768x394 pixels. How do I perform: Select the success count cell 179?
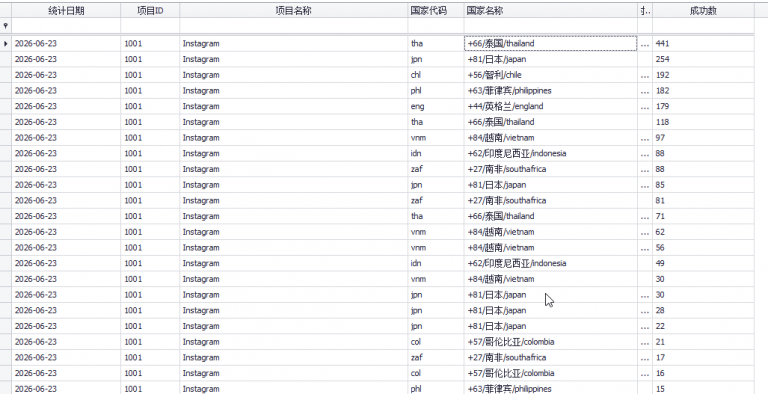point(703,106)
